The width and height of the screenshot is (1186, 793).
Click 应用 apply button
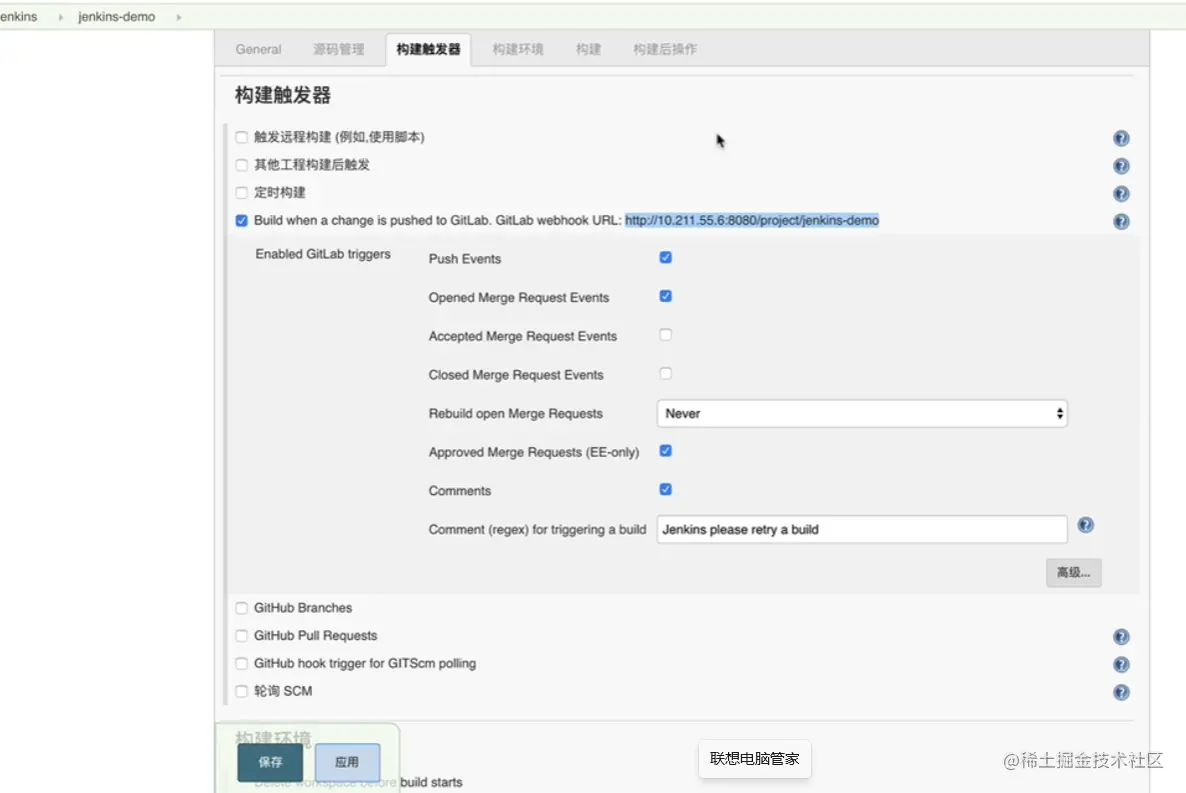tap(347, 762)
